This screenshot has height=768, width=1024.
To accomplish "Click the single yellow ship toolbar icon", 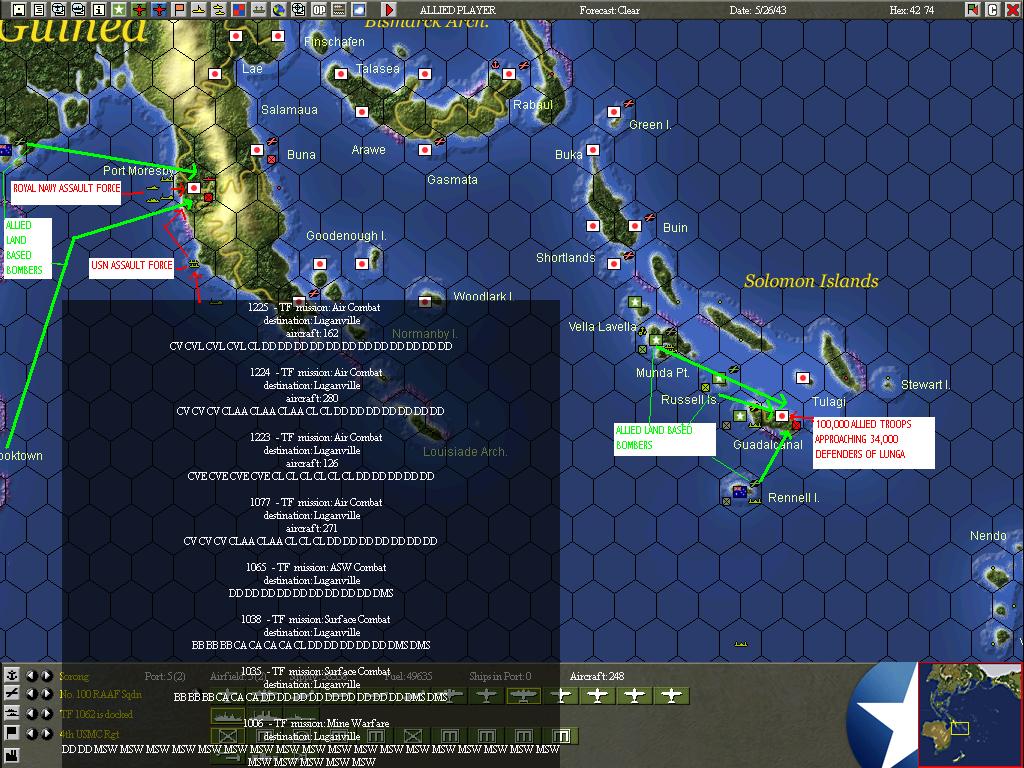I will tap(199, 10).
